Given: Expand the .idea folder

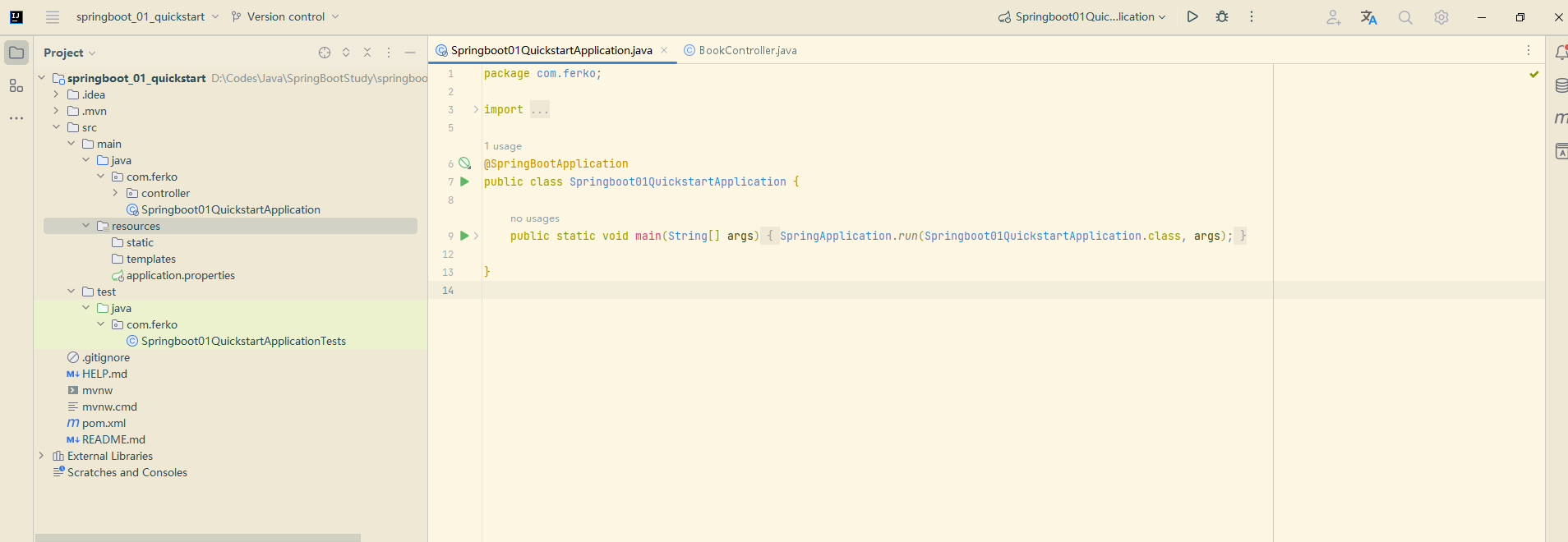Looking at the screenshot, I should tap(56, 94).
